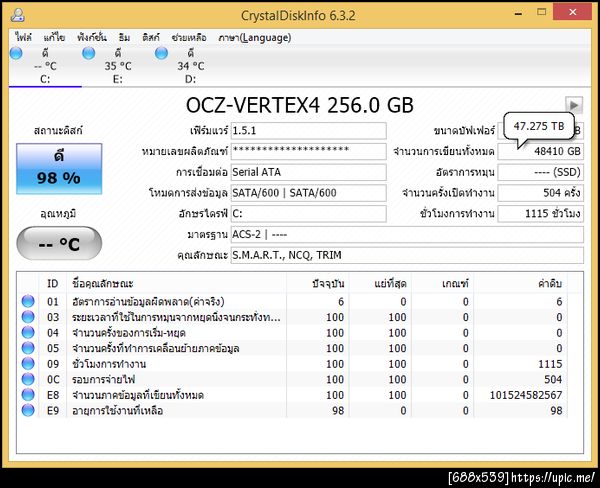
Task: Click raw value 1115 in table
Action: pyautogui.click(x=550, y=364)
